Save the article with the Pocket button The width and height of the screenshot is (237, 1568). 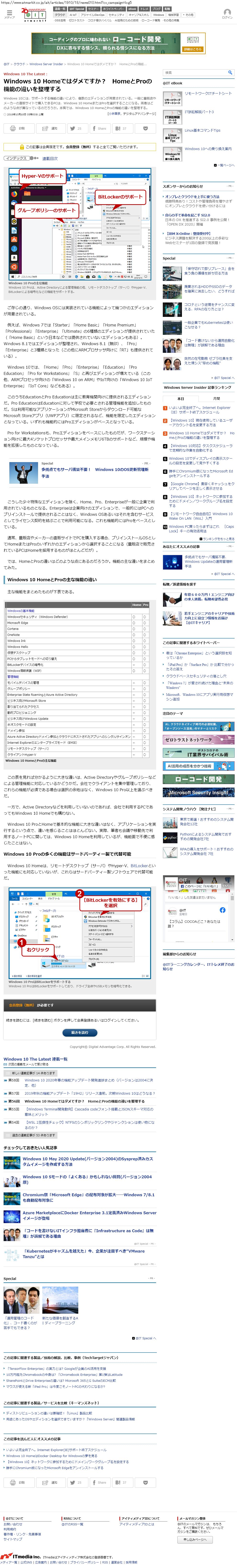[145, 128]
